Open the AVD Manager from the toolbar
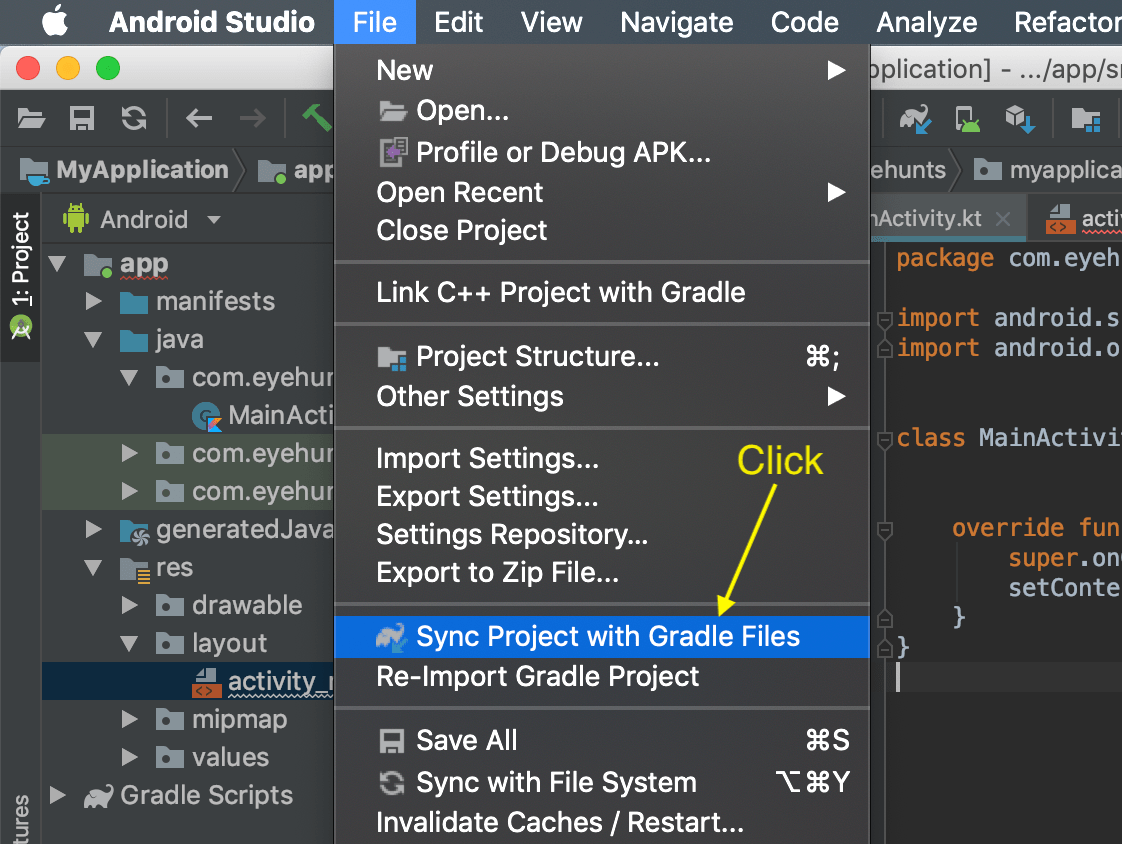 [966, 118]
